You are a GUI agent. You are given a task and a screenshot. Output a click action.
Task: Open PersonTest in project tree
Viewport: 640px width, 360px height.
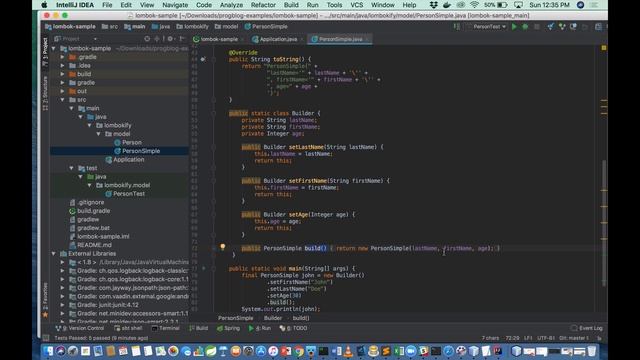click(124, 194)
